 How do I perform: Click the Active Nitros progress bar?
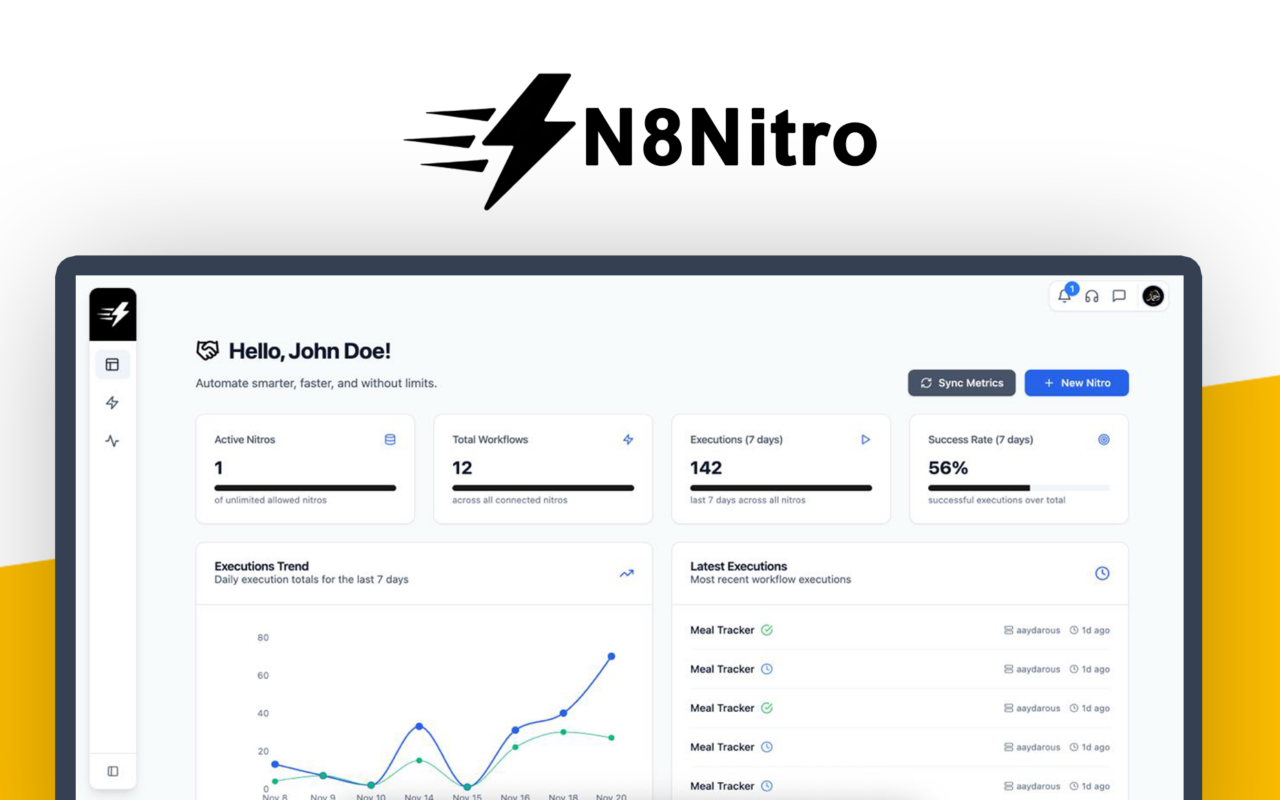click(x=305, y=488)
